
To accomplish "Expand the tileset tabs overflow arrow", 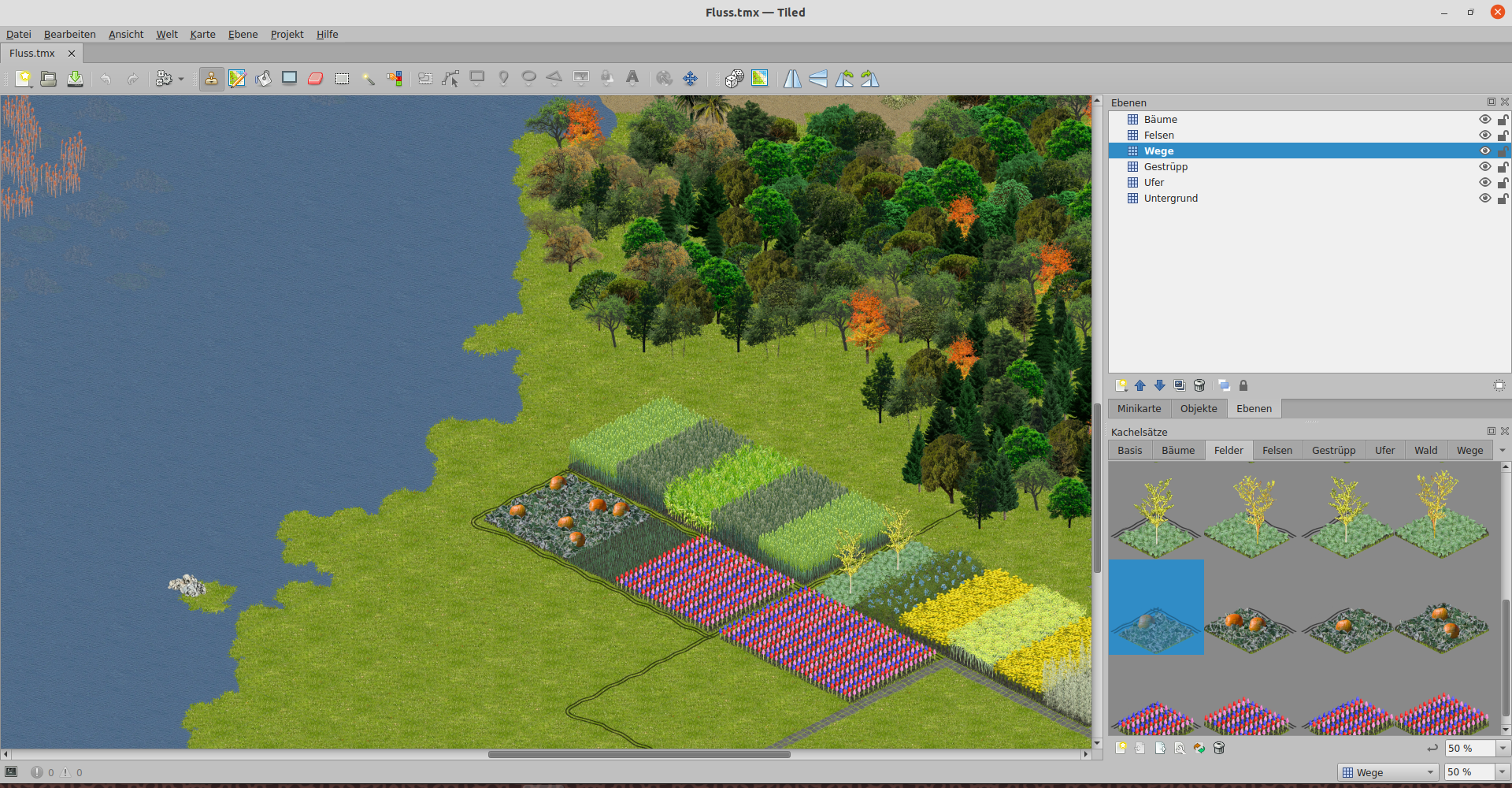I will [x=1502, y=451].
